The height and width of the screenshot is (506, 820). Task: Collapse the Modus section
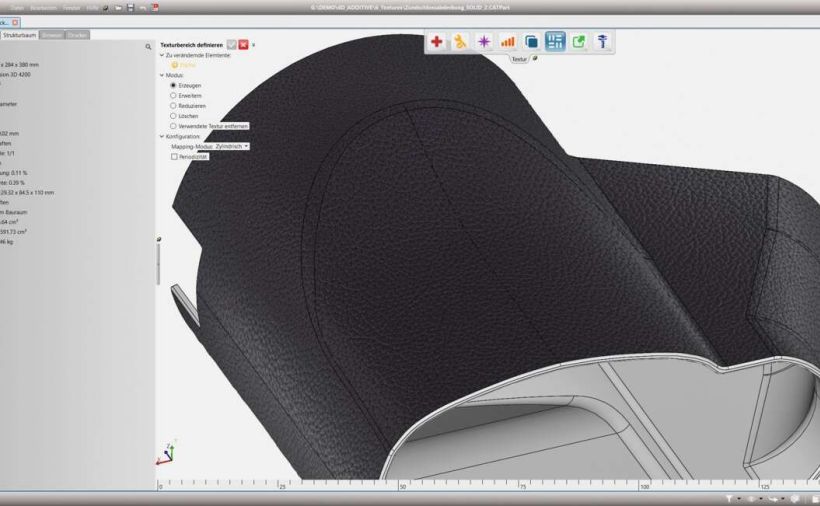(162, 75)
